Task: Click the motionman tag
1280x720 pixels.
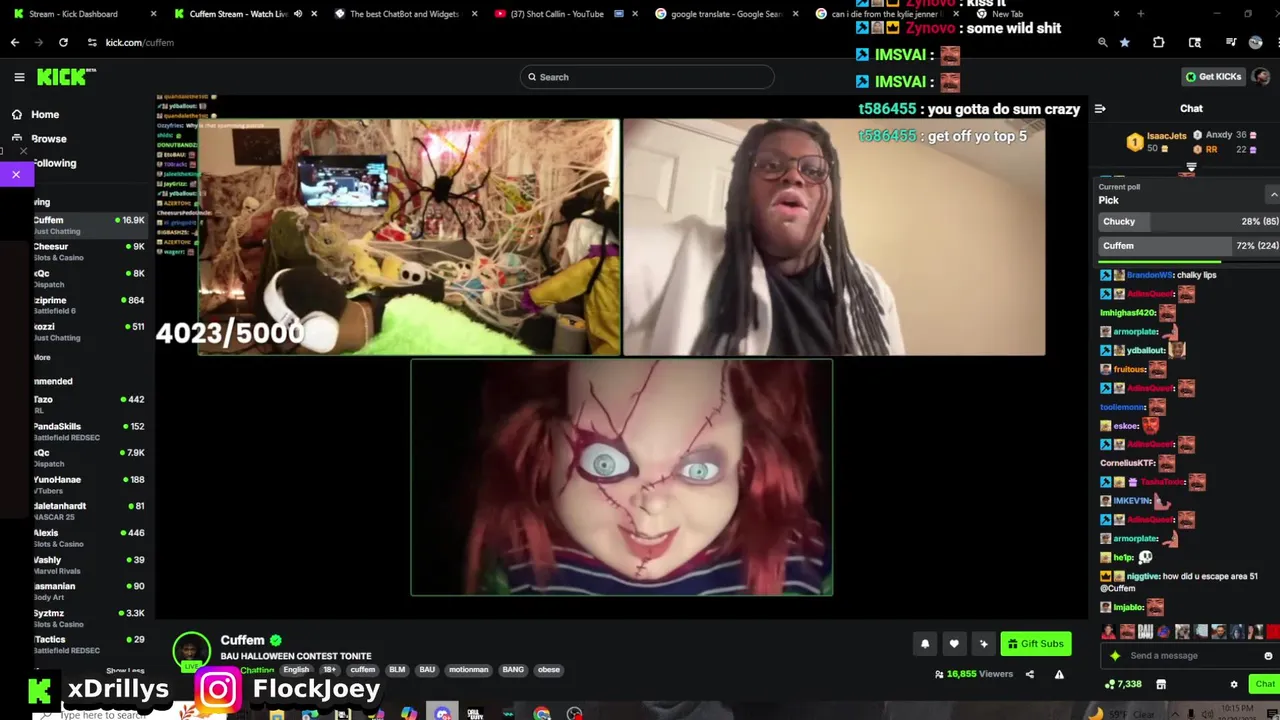Action: click(469, 670)
